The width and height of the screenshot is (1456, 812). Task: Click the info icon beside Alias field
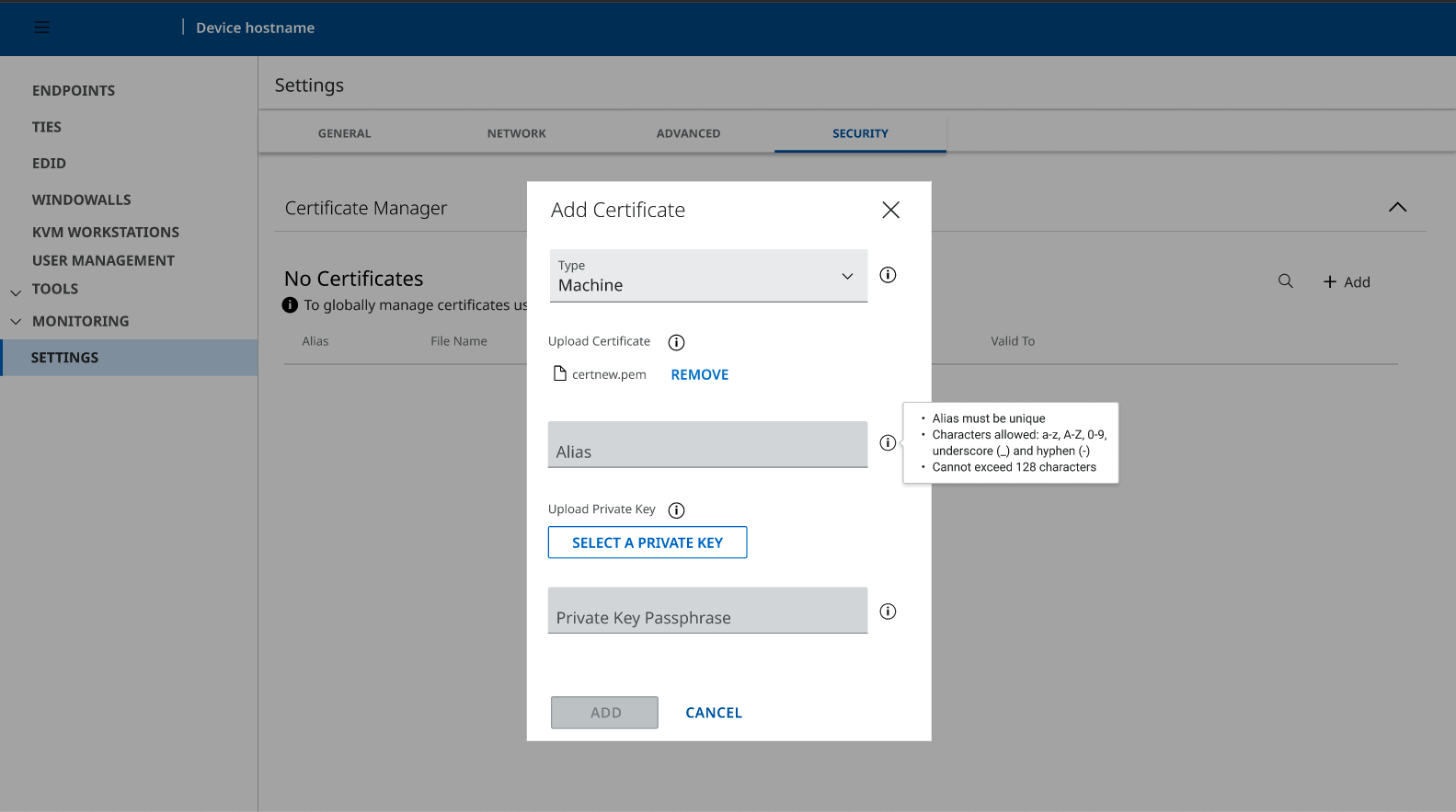(888, 443)
